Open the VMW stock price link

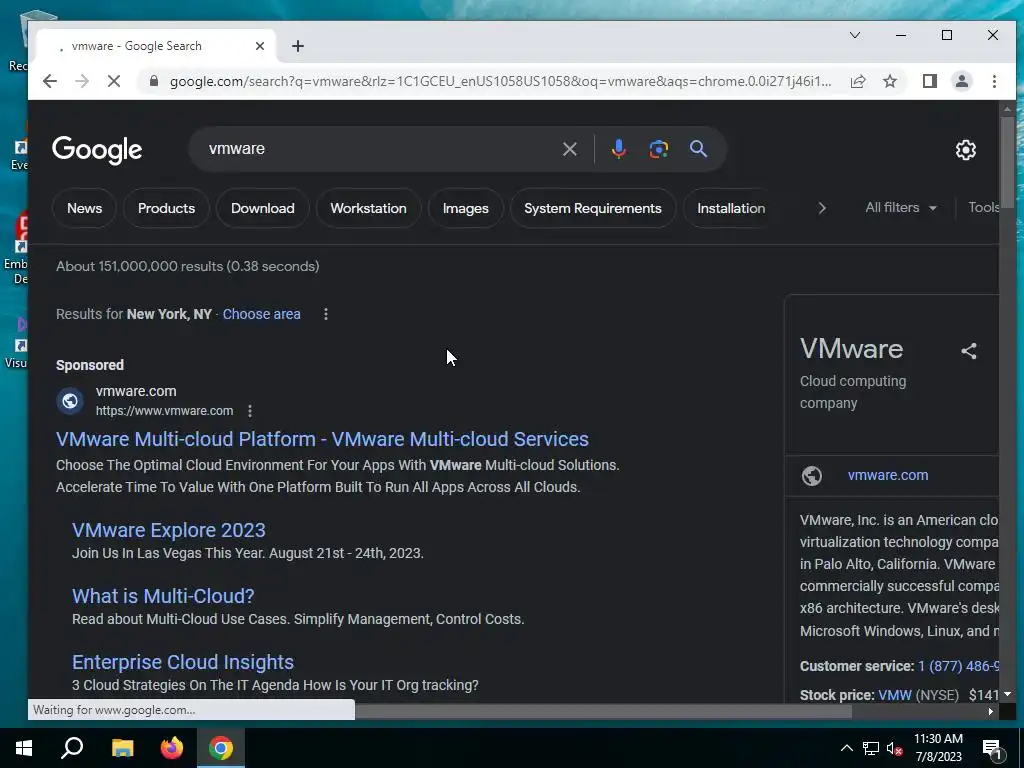tap(895, 695)
